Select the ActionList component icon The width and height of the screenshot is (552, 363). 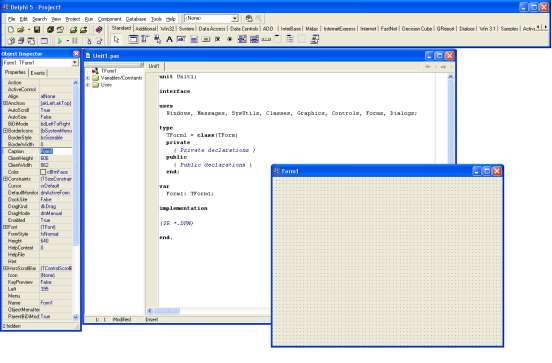(x=315, y=39)
